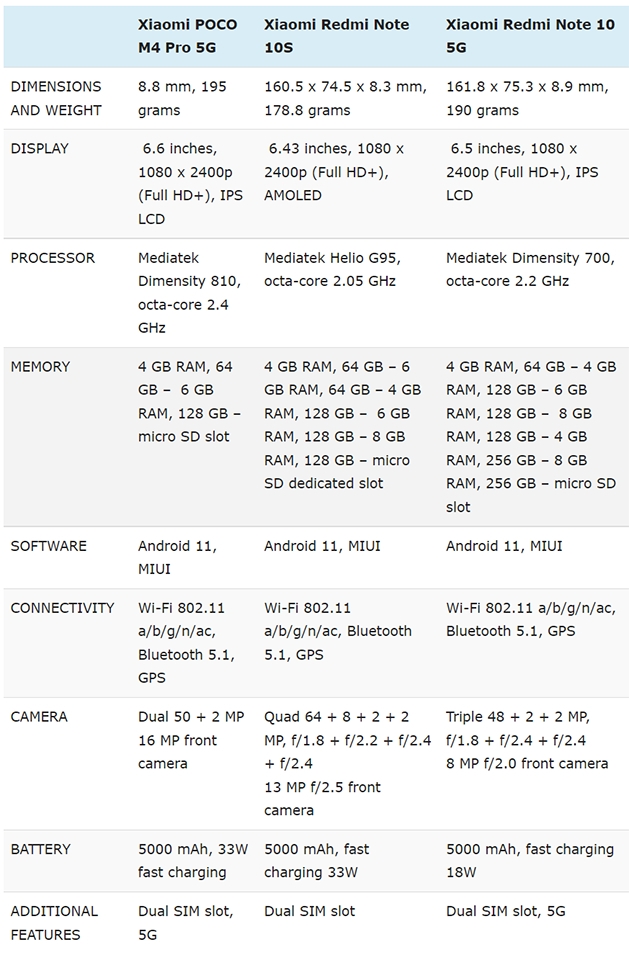Click the fast charging 18W battery cell
The height and width of the screenshot is (960, 629).
[x=530, y=860]
